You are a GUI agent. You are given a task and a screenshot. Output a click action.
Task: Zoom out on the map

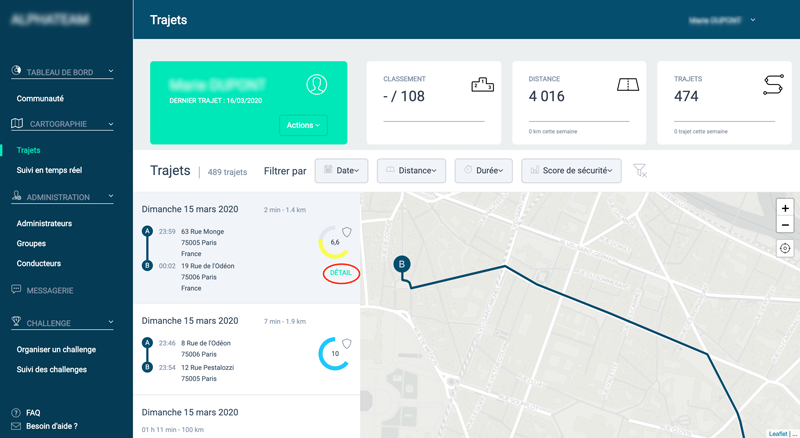785,226
